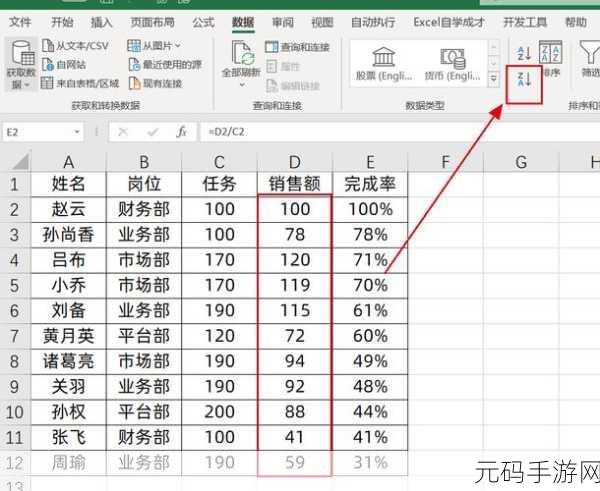Screen dimensions: 600x491
Task: Select column G header
Action: tap(521, 162)
